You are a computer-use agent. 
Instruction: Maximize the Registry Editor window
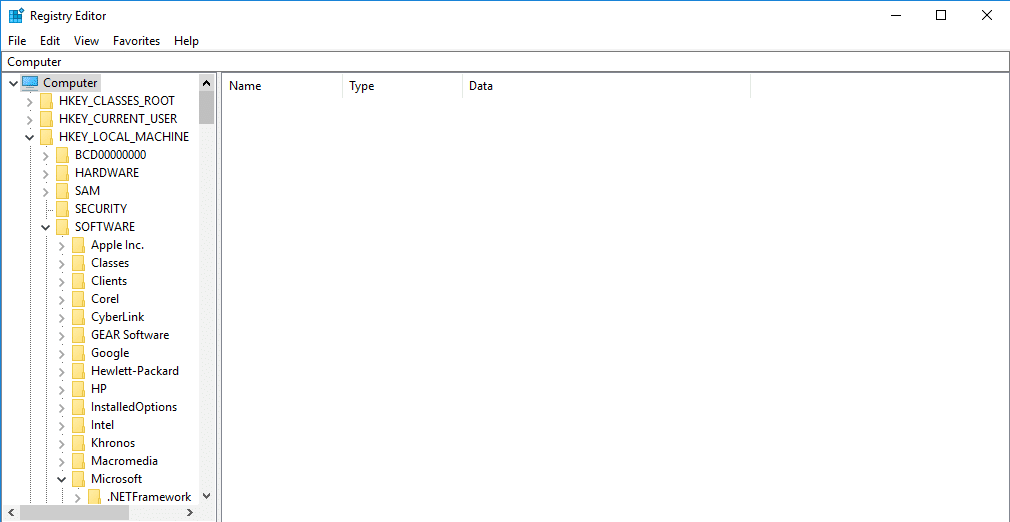tap(940, 15)
